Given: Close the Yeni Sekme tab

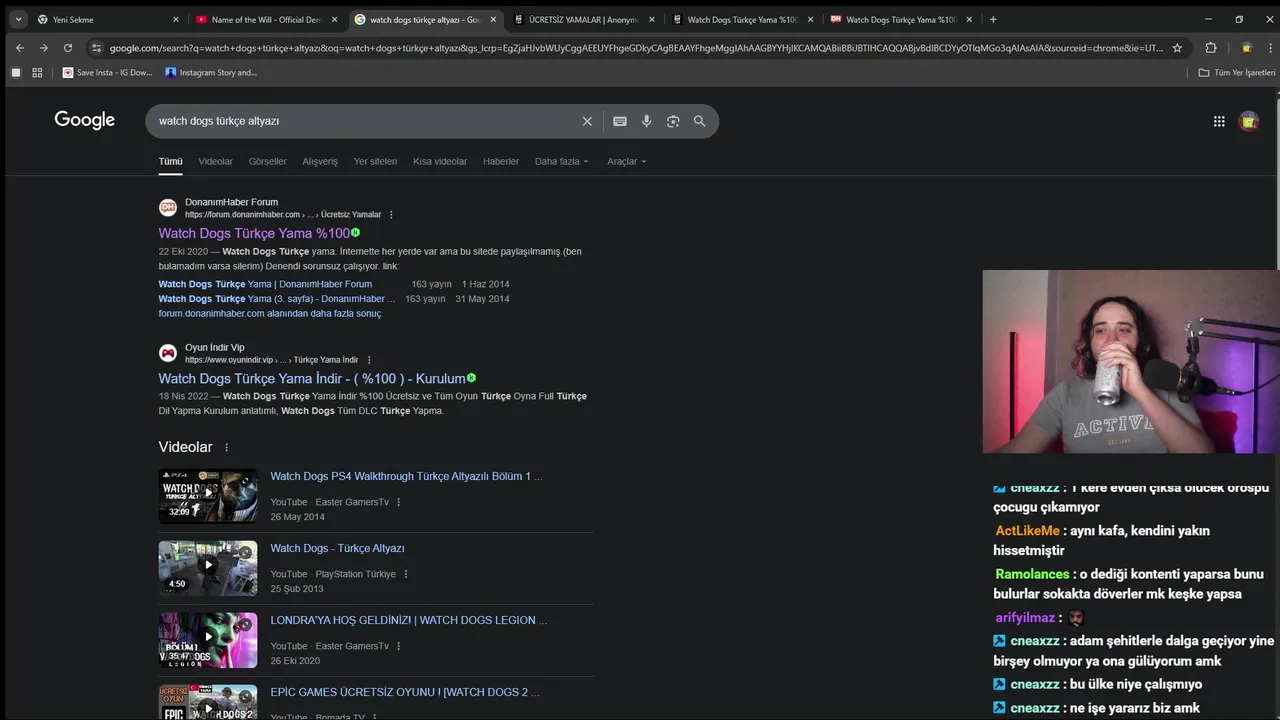Looking at the screenshot, I should (x=176, y=19).
